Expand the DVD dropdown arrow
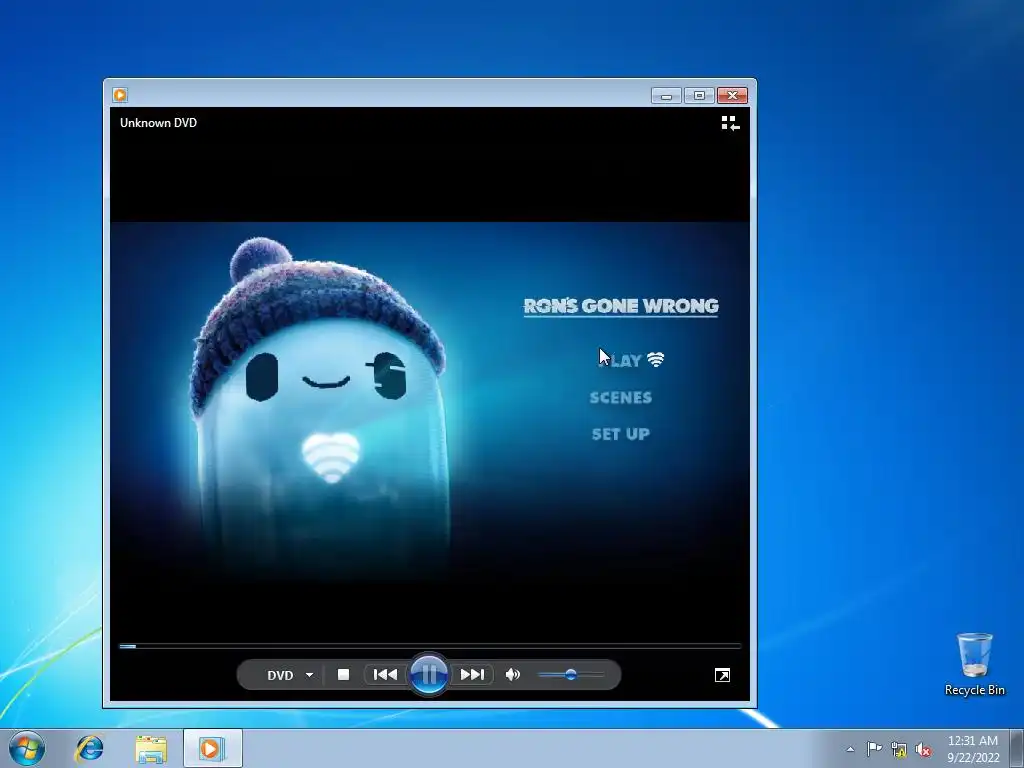 pyautogui.click(x=310, y=675)
